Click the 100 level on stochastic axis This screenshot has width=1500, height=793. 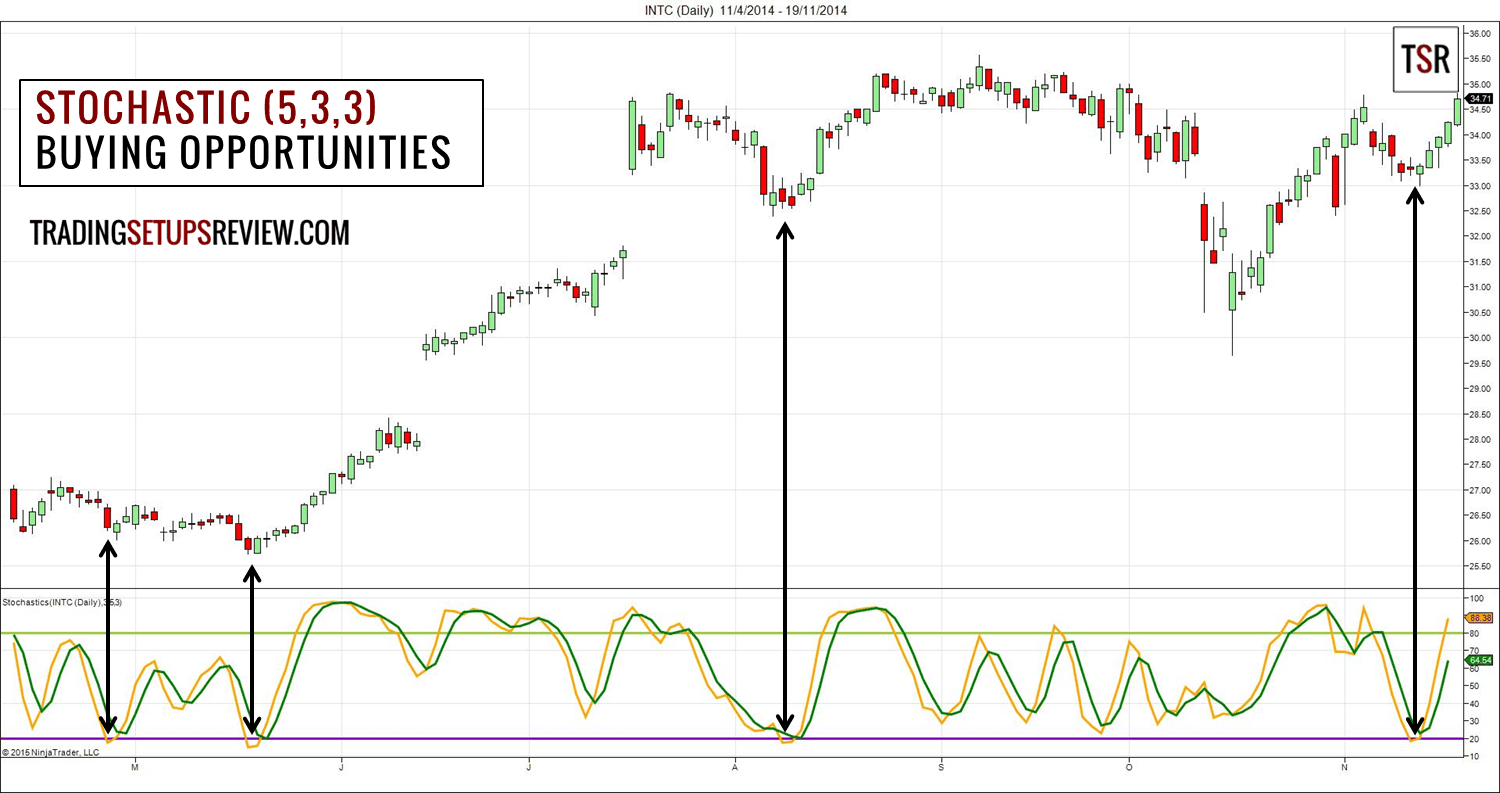pos(1477,598)
